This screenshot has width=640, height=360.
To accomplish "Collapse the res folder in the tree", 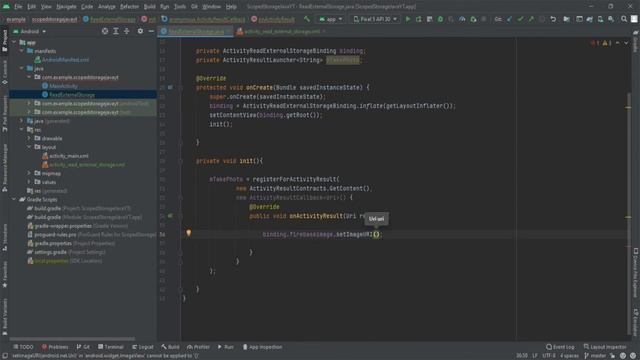I will [22, 130].
